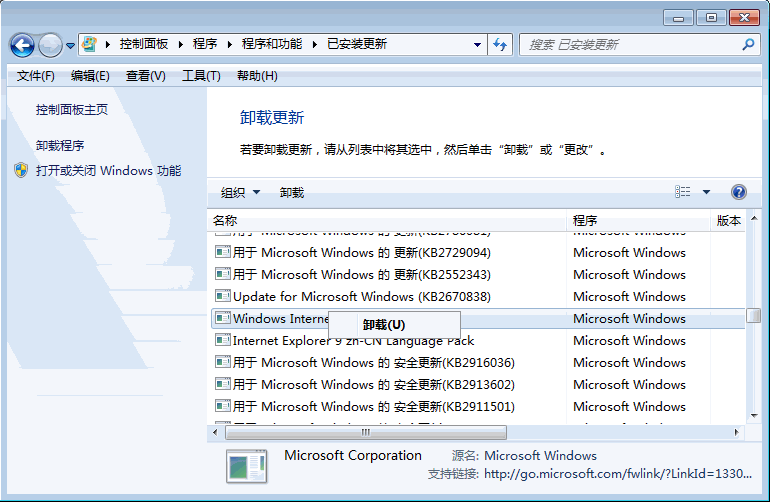The height and width of the screenshot is (502, 770).
Task: Open the 查看(V) menu
Action: (x=145, y=76)
